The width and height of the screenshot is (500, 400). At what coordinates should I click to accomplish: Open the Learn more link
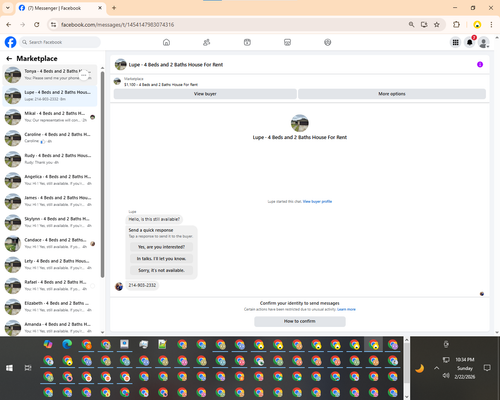coord(346,309)
